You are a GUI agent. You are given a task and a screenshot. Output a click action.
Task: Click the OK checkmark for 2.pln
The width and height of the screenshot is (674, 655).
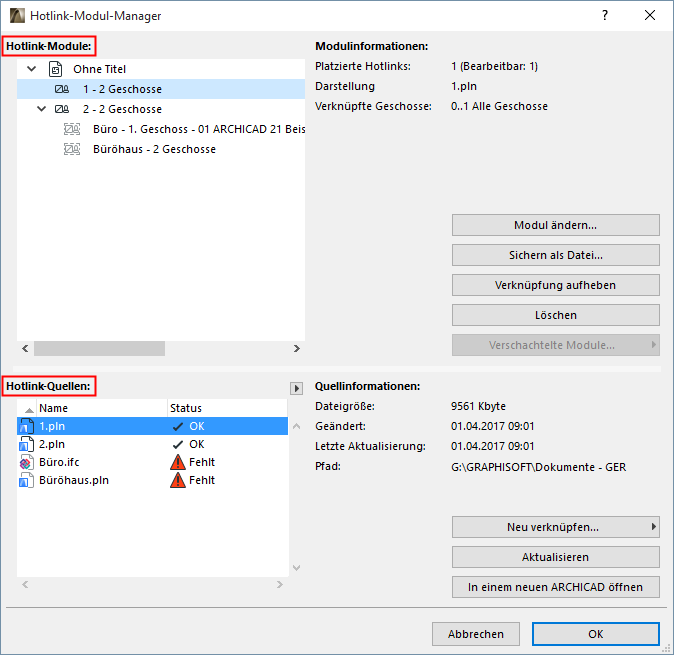pos(178,444)
